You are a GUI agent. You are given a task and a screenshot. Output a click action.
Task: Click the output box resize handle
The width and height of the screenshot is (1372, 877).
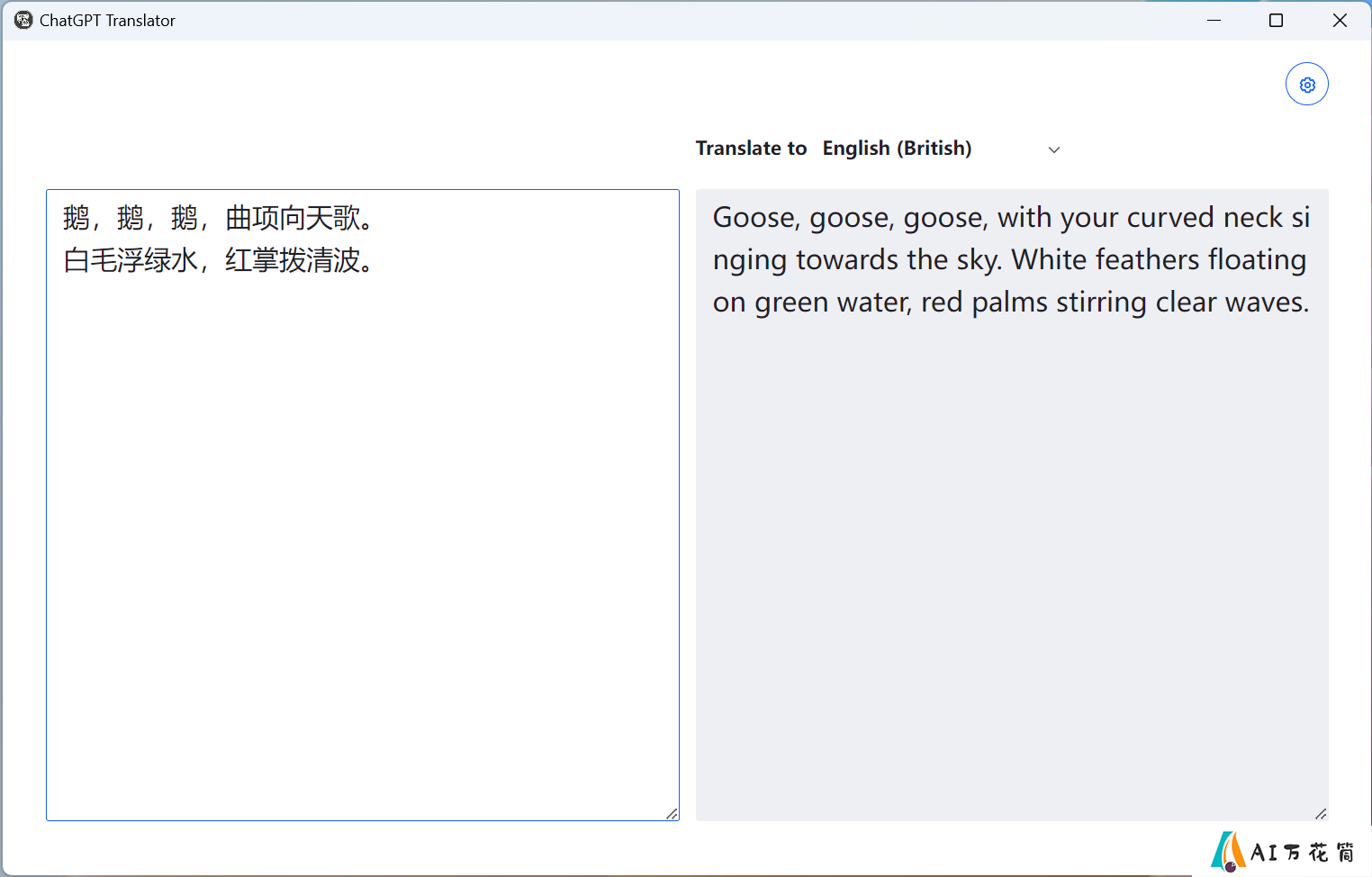pos(1321,814)
